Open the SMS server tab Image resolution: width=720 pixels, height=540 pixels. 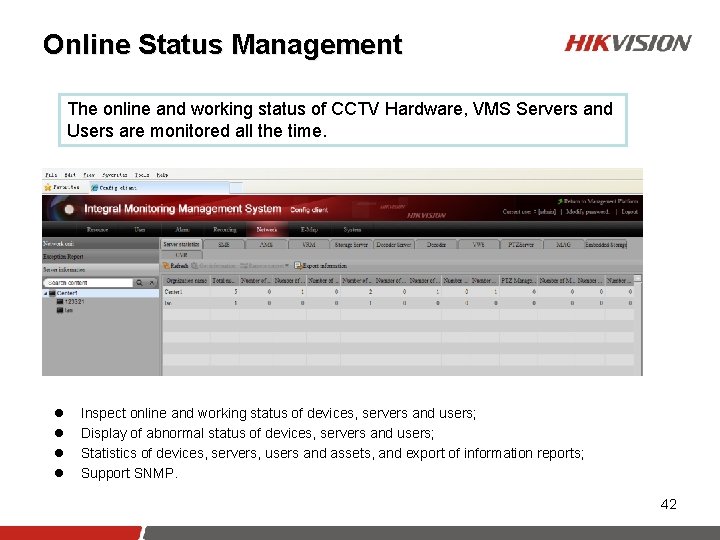(x=224, y=245)
